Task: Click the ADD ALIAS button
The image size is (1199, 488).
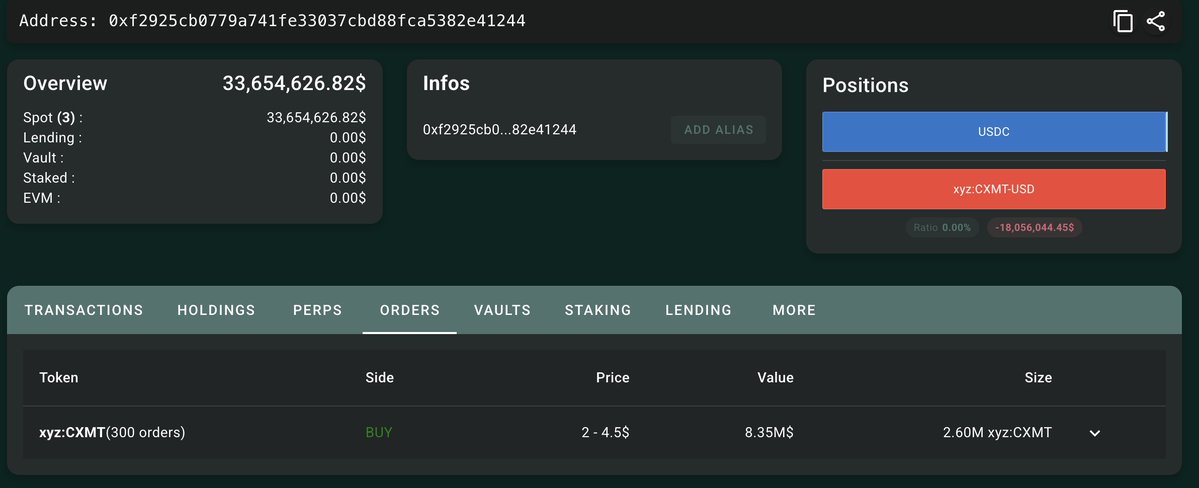Action: [719, 130]
